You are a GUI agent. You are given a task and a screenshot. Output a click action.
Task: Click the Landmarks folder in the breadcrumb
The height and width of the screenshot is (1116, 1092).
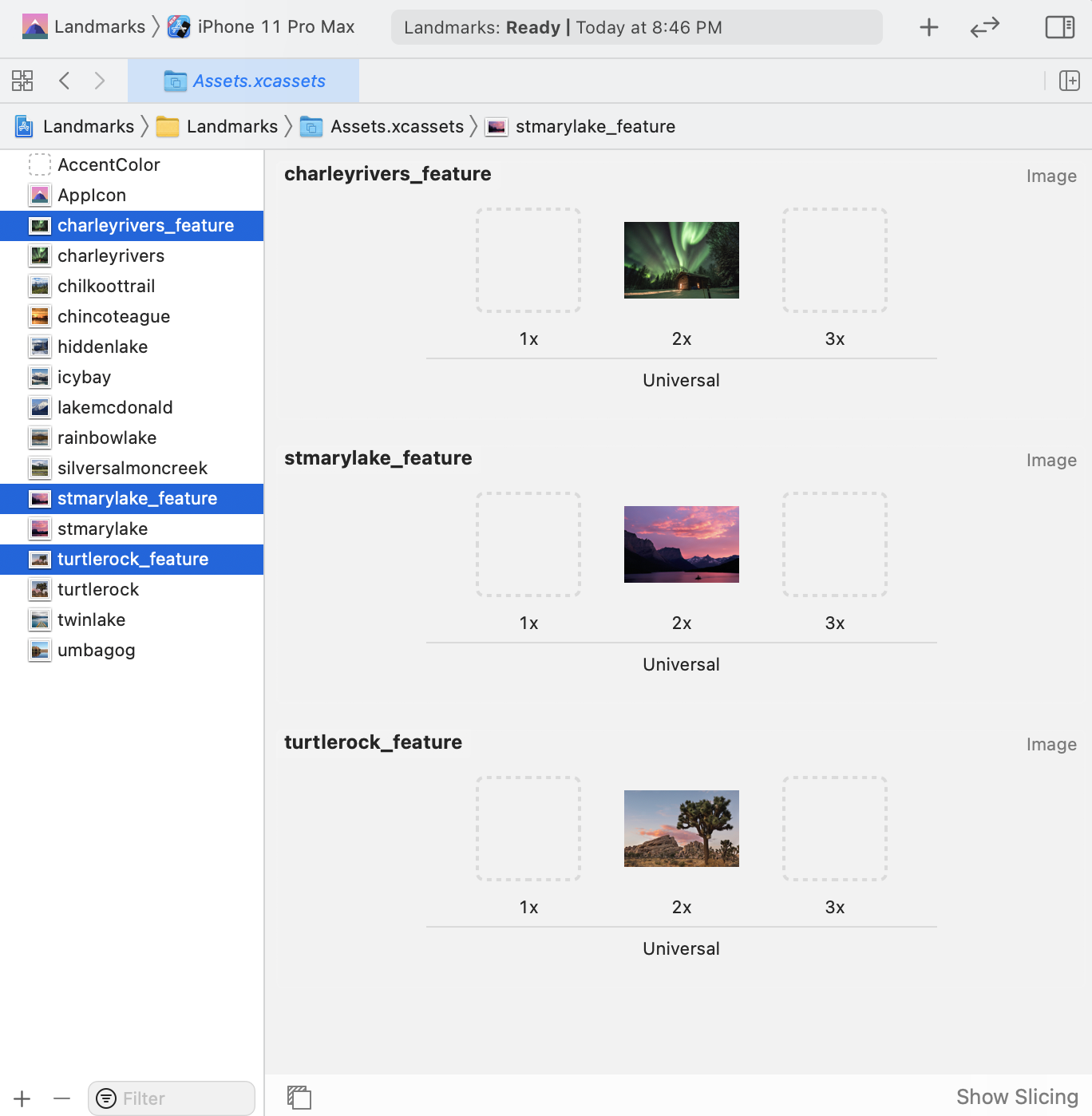point(231,126)
